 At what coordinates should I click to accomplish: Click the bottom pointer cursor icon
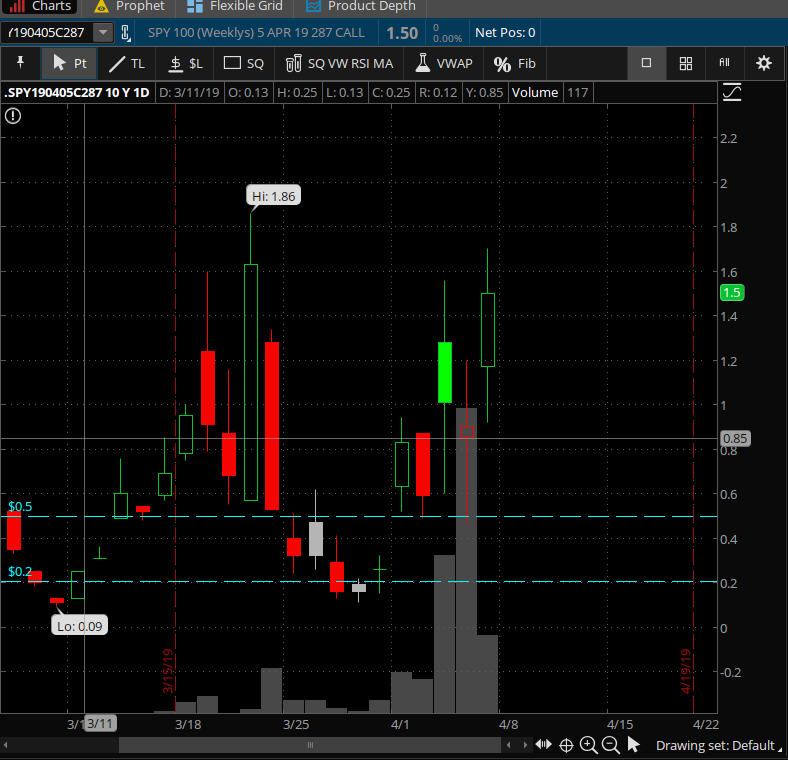pos(634,744)
